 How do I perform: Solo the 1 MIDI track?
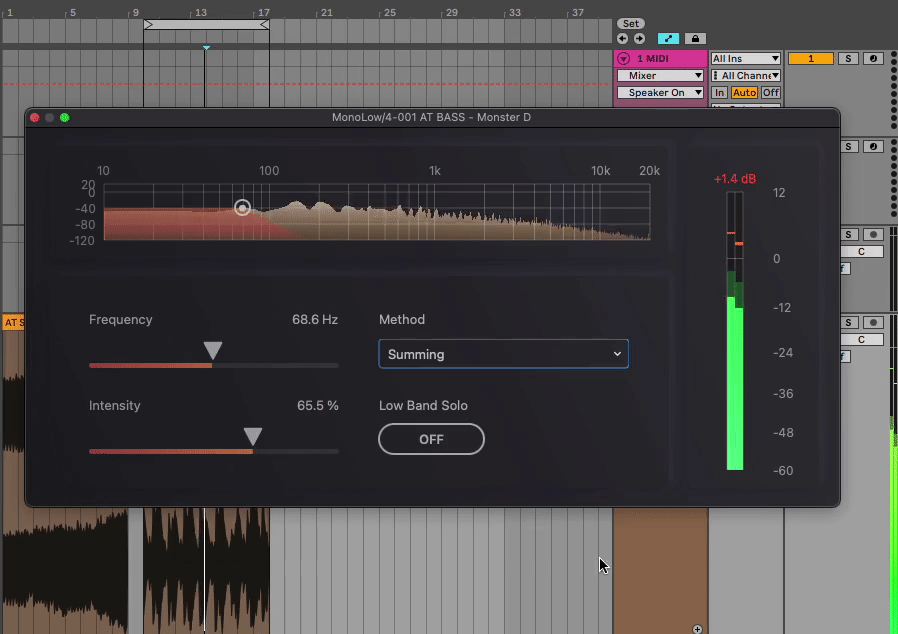pyautogui.click(x=848, y=58)
